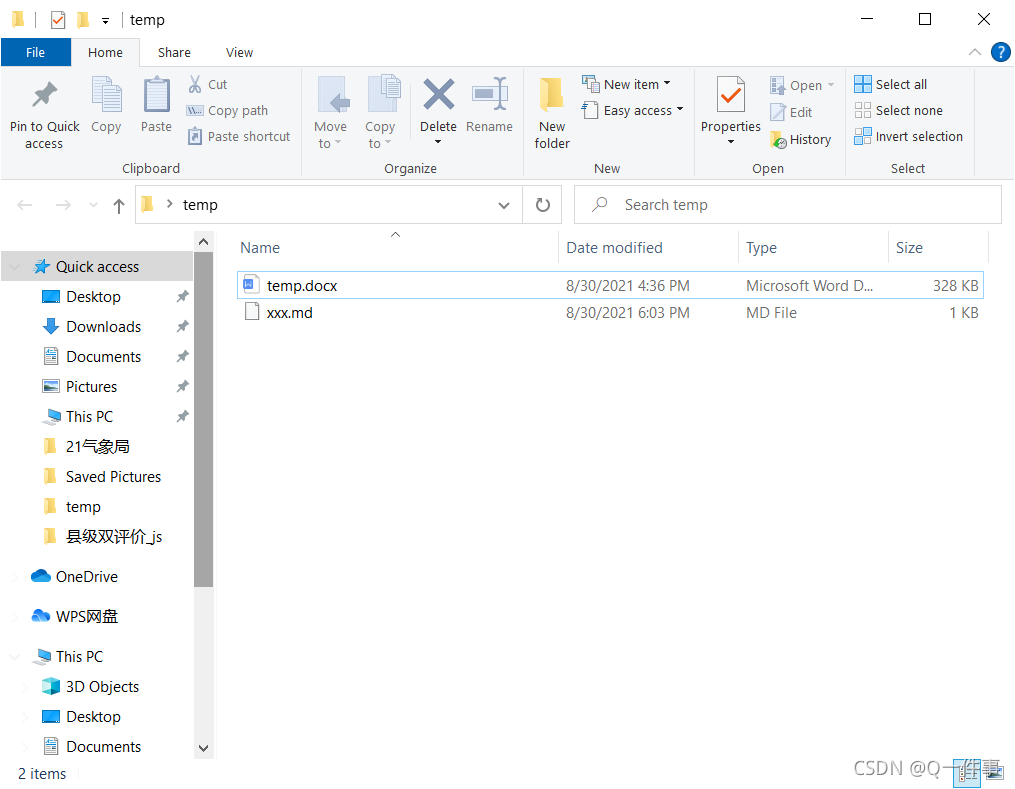Click the red Delete X icon
This screenshot has width=1015, height=789.
coord(438,94)
